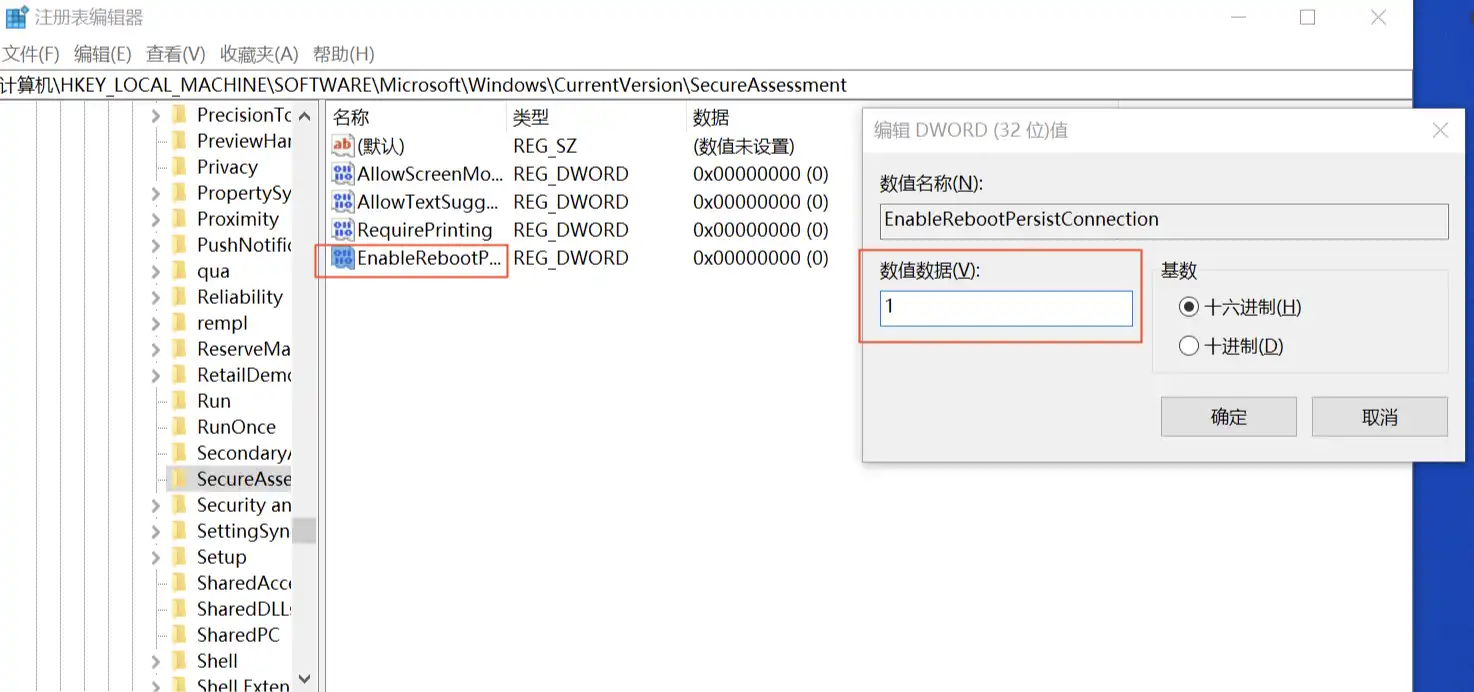Select the 十六进制 (hexadecimal) radio button
Viewport: 1474px width, 692px height.
click(x=1189, y=307)
